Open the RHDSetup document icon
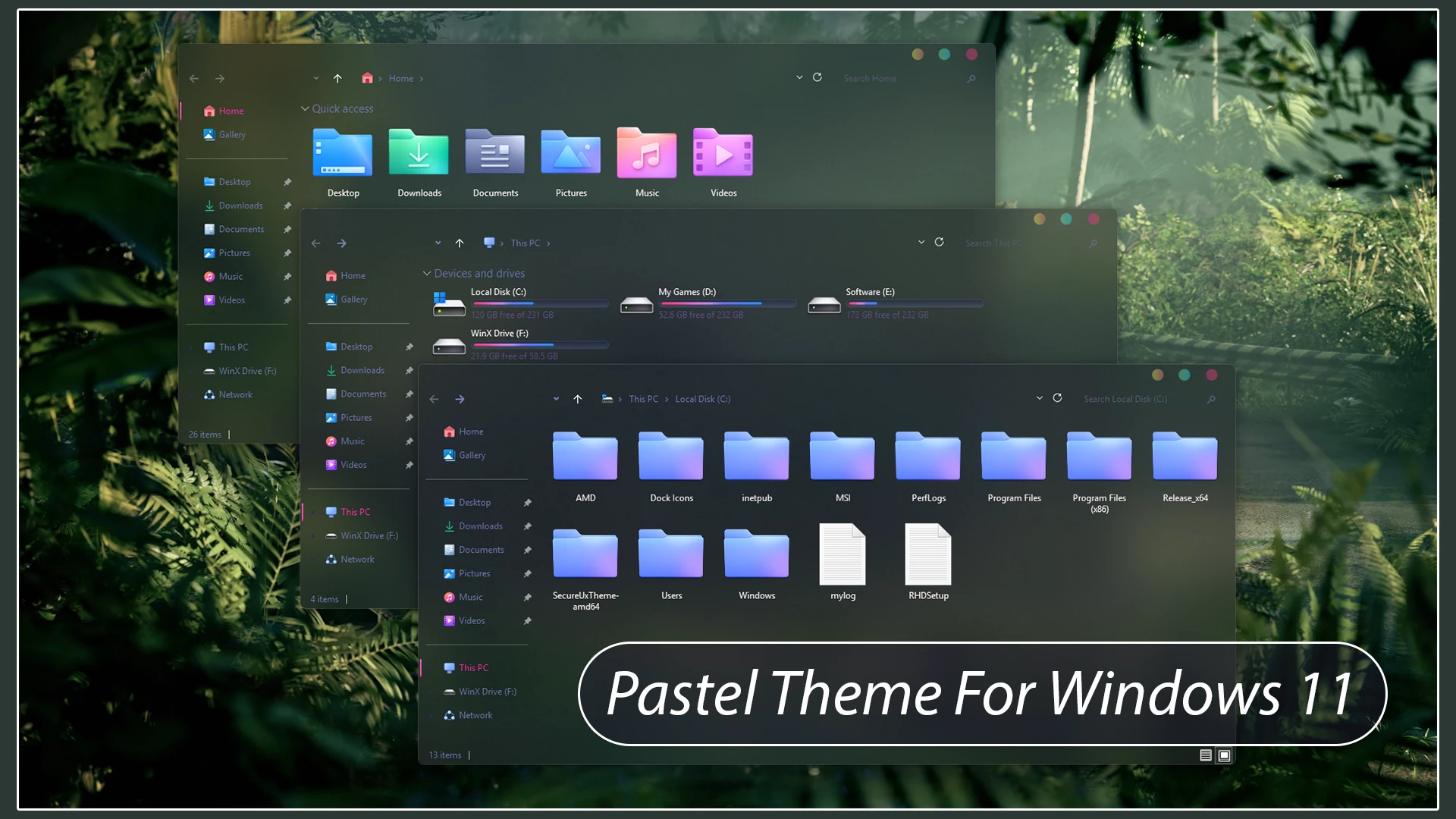Viewport: 1456px width, 819px height. pyautogui.click(x=927, y=555)
